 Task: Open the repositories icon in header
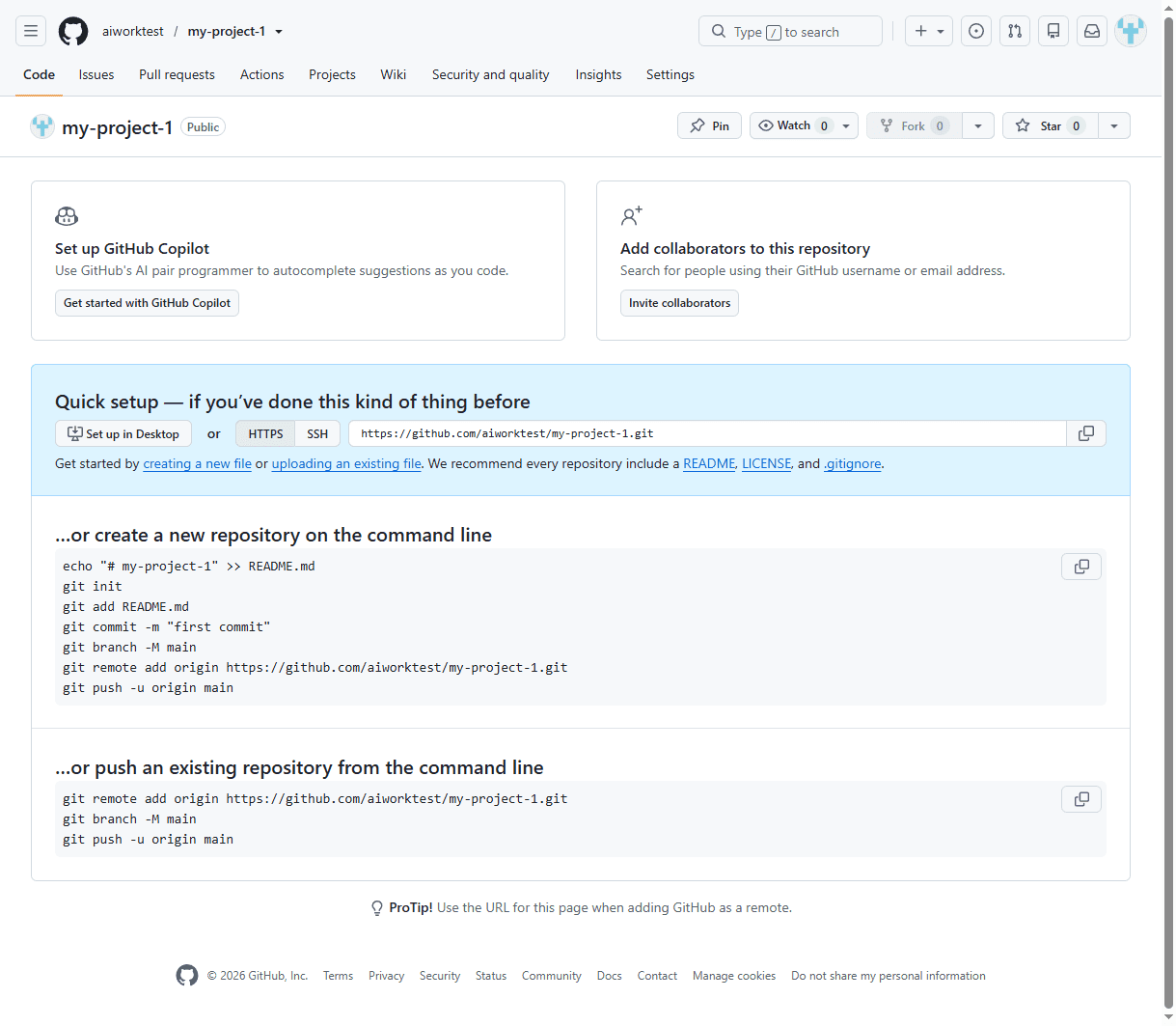[1053, 31]
